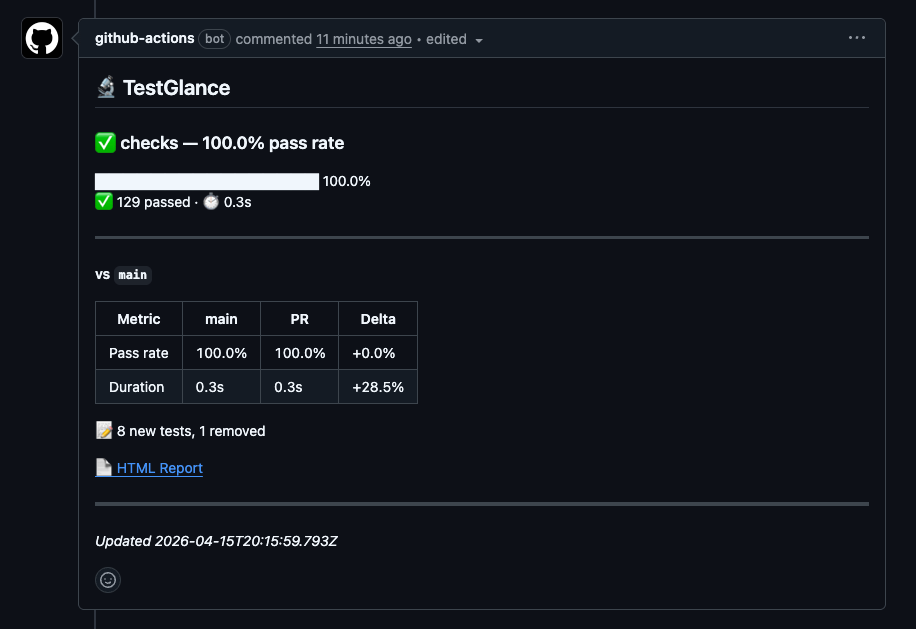Click the edited label in comment header
Viewport: 916px width, 629px height.
tap(446, 39)
